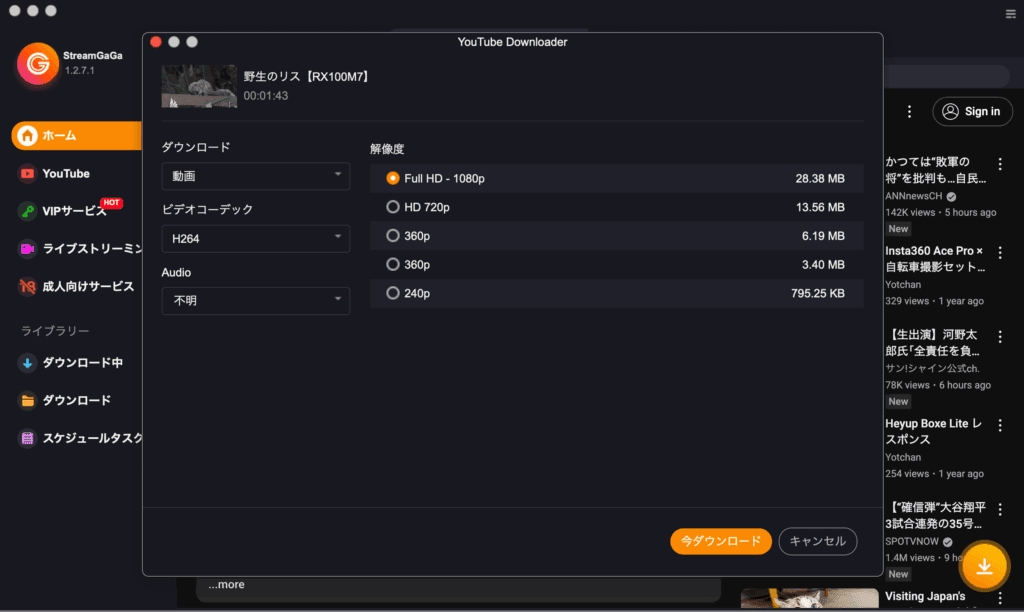Click the Home house icon in sidebar
Image resolution: width=1024 pixels, height=612 pixels.
coord(27,135)
